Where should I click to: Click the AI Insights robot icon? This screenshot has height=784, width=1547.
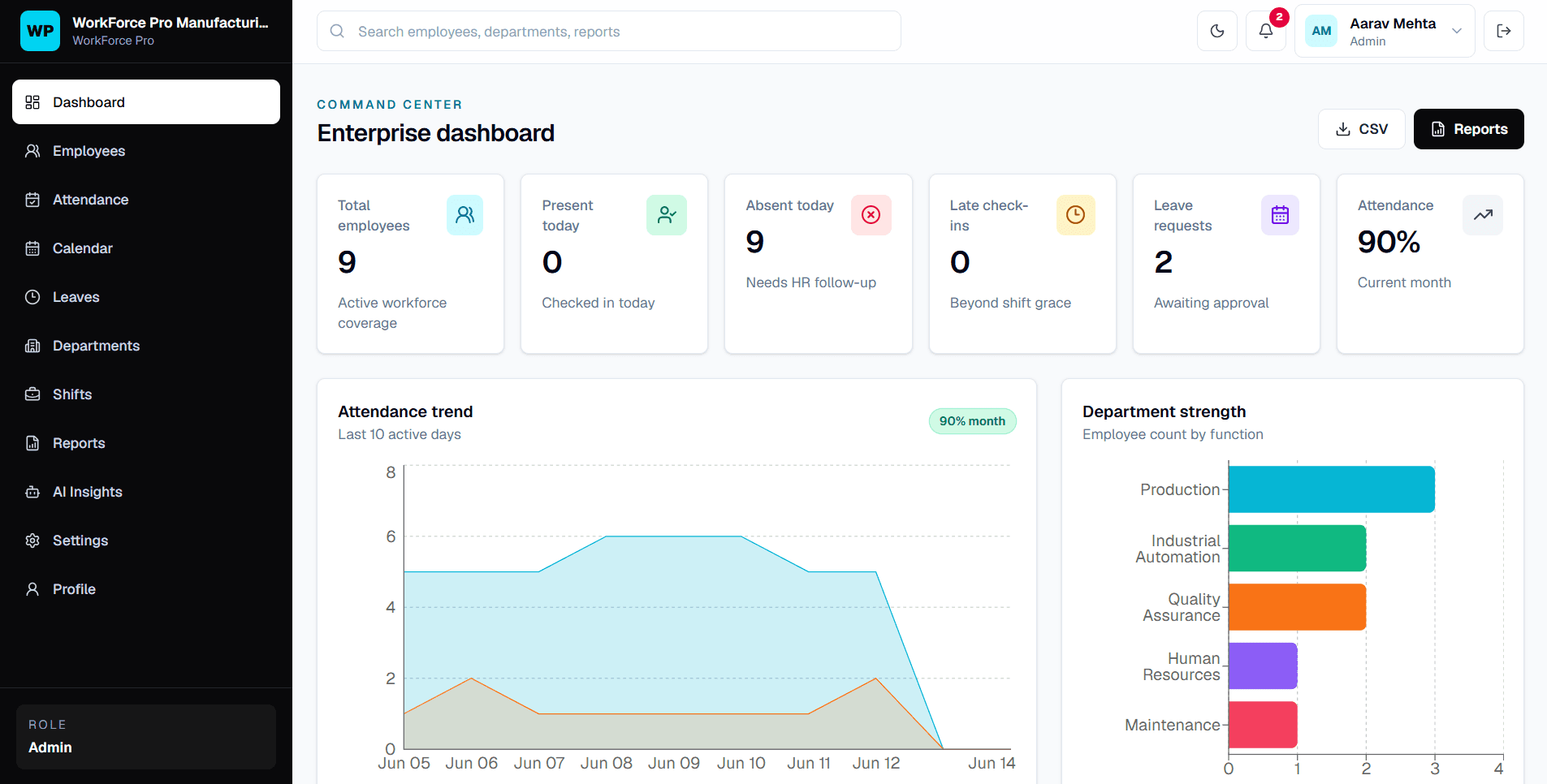[x=32, y=492]
